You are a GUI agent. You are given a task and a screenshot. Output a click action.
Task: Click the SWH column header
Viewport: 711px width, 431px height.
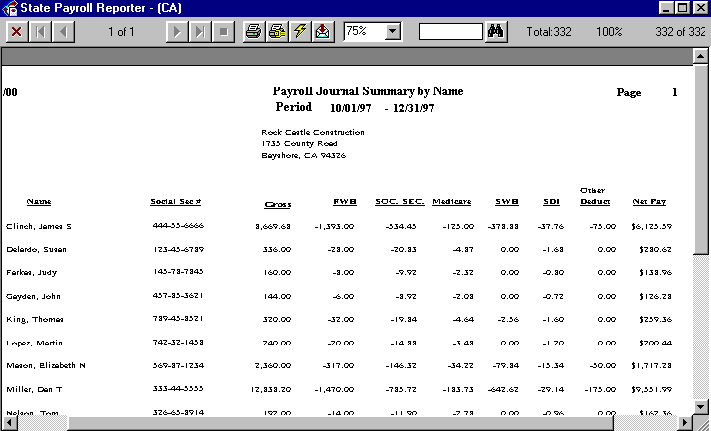tap(507, 202)
